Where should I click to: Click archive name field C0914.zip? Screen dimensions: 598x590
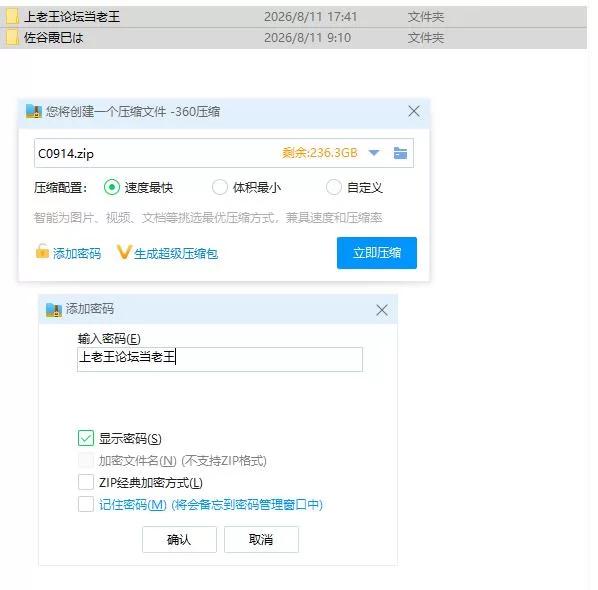point(223,153)
